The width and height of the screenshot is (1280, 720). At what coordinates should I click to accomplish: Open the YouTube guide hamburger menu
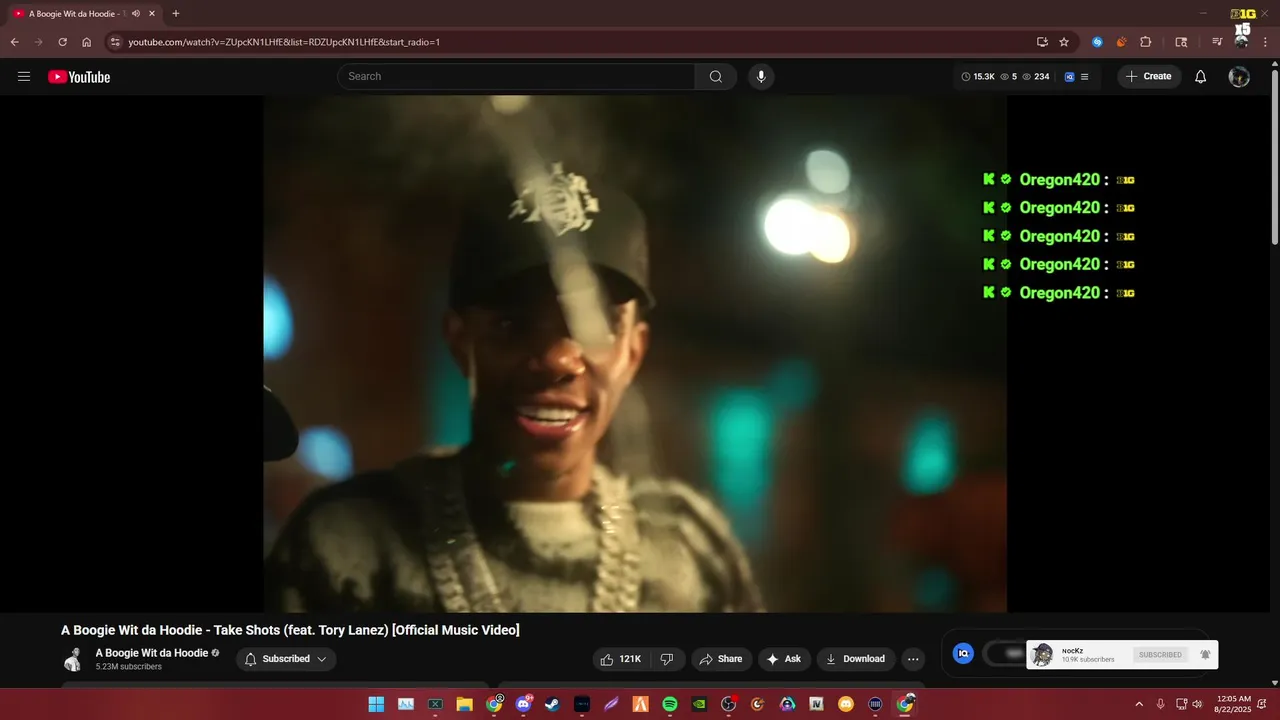[x=24, y=77]
